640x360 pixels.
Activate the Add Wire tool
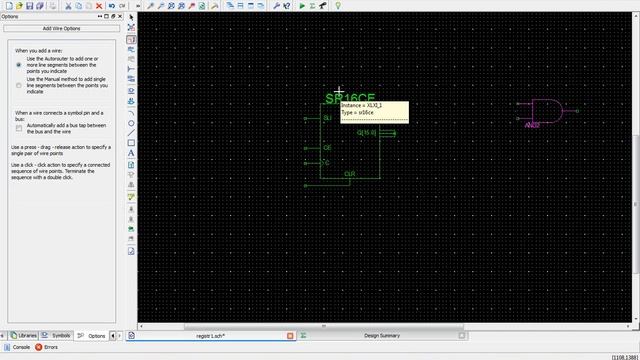pos(131,40)
